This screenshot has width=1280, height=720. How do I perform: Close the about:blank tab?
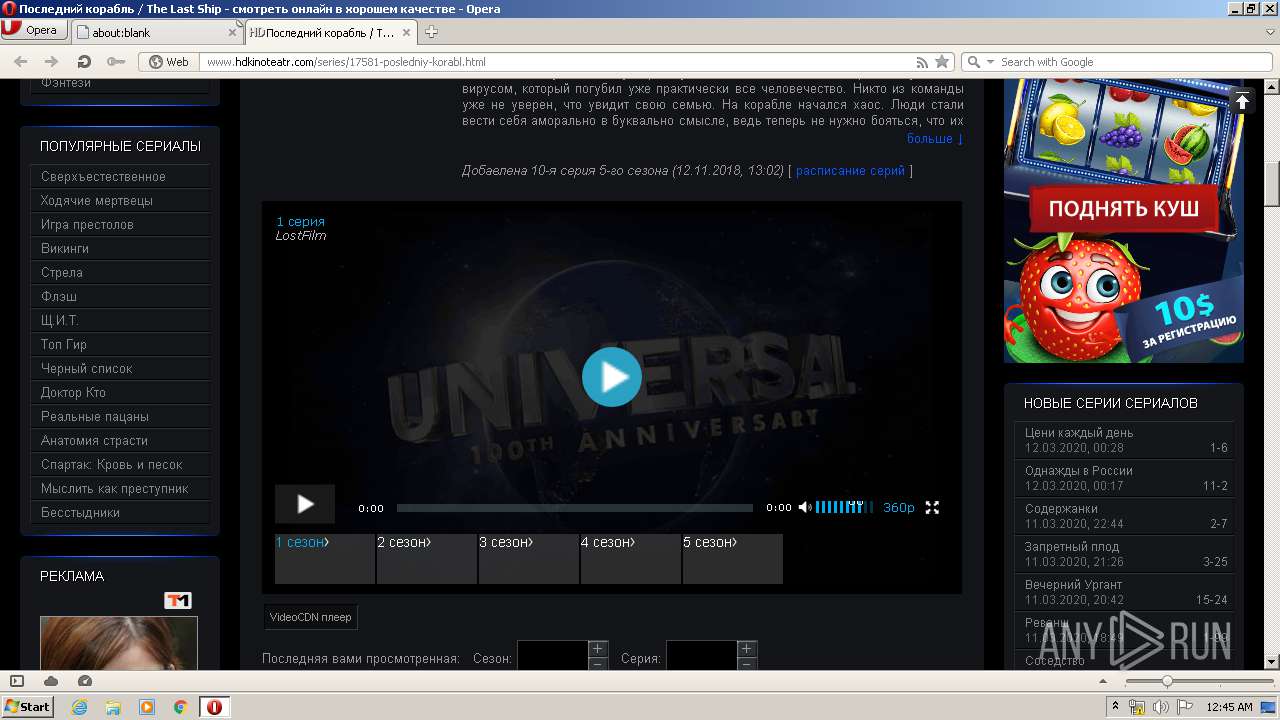232,32
